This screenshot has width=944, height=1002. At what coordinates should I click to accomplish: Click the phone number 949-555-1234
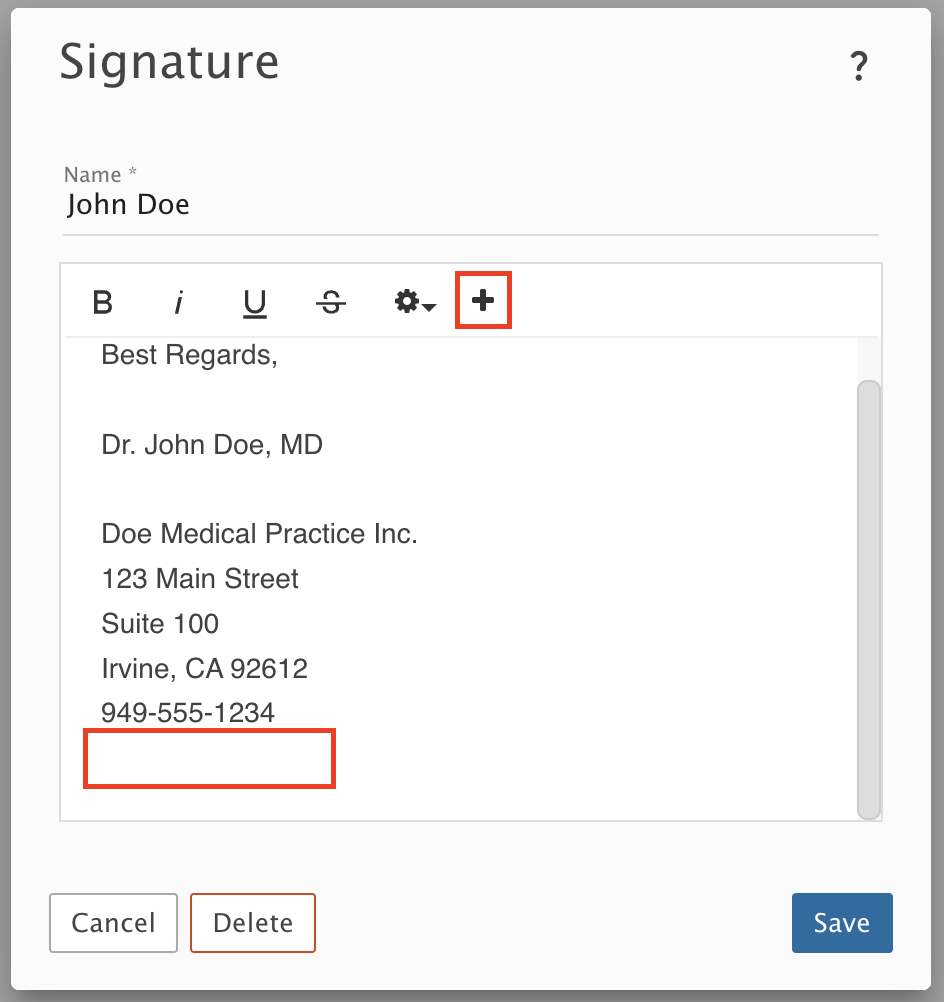(x=188, y=713)
